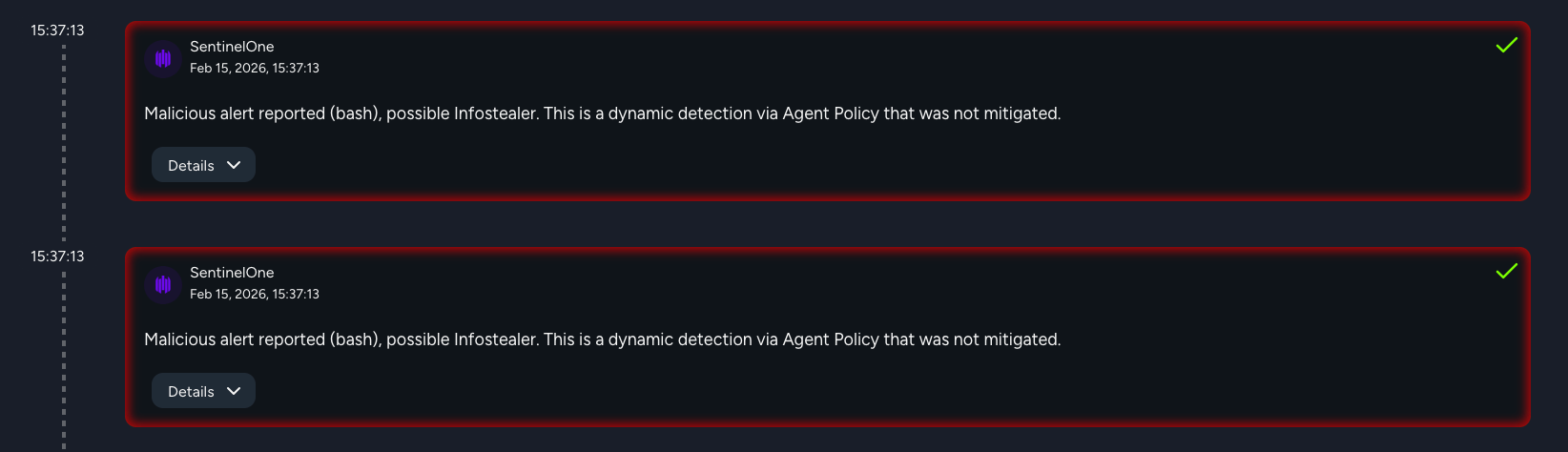Screen dimensions: 1568x452
Task: Expand Details in the second SentinelOne alert
Action: [203, 391]
